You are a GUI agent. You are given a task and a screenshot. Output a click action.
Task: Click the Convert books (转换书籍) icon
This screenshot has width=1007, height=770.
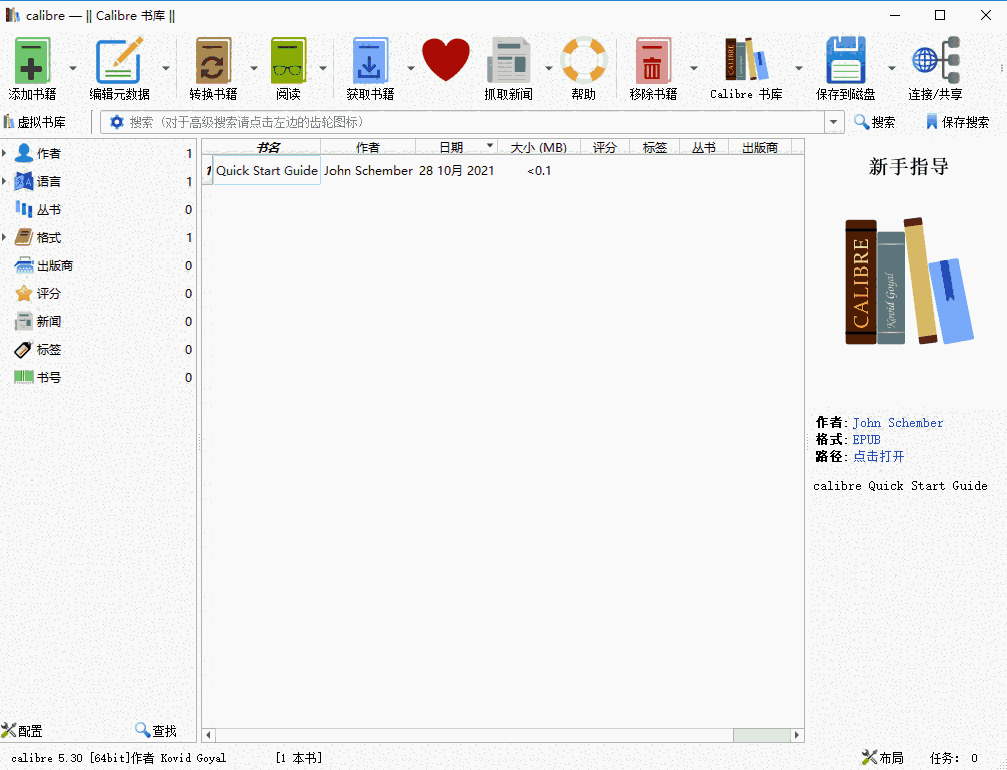pos(213,62)
